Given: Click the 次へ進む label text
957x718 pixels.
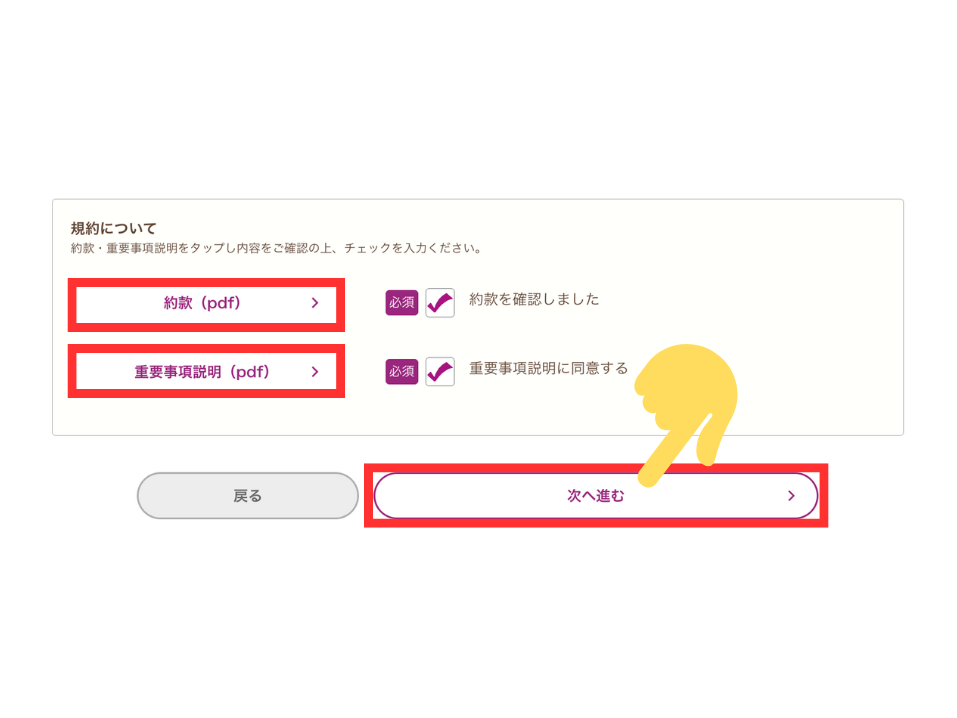Looking at the screenshot, I should 596,496.
